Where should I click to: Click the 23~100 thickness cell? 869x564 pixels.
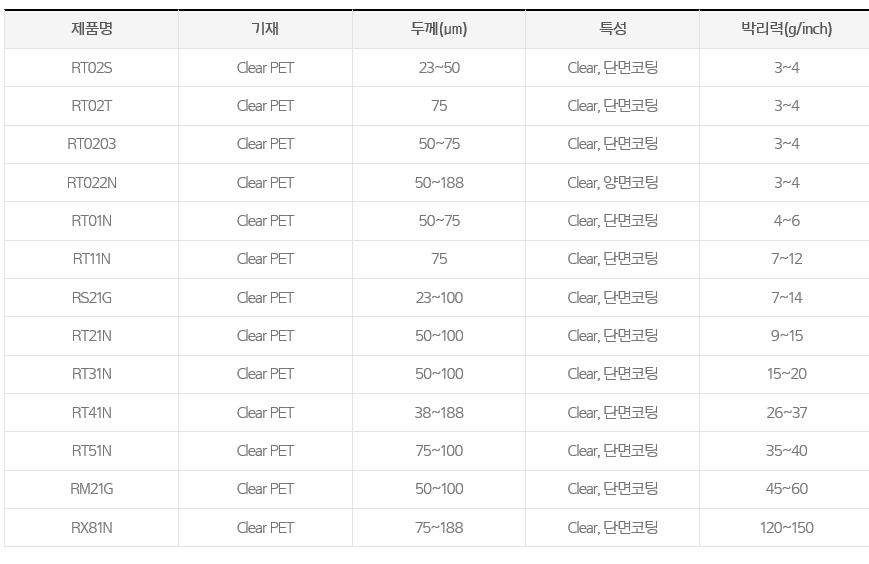(x=439, y=298)
